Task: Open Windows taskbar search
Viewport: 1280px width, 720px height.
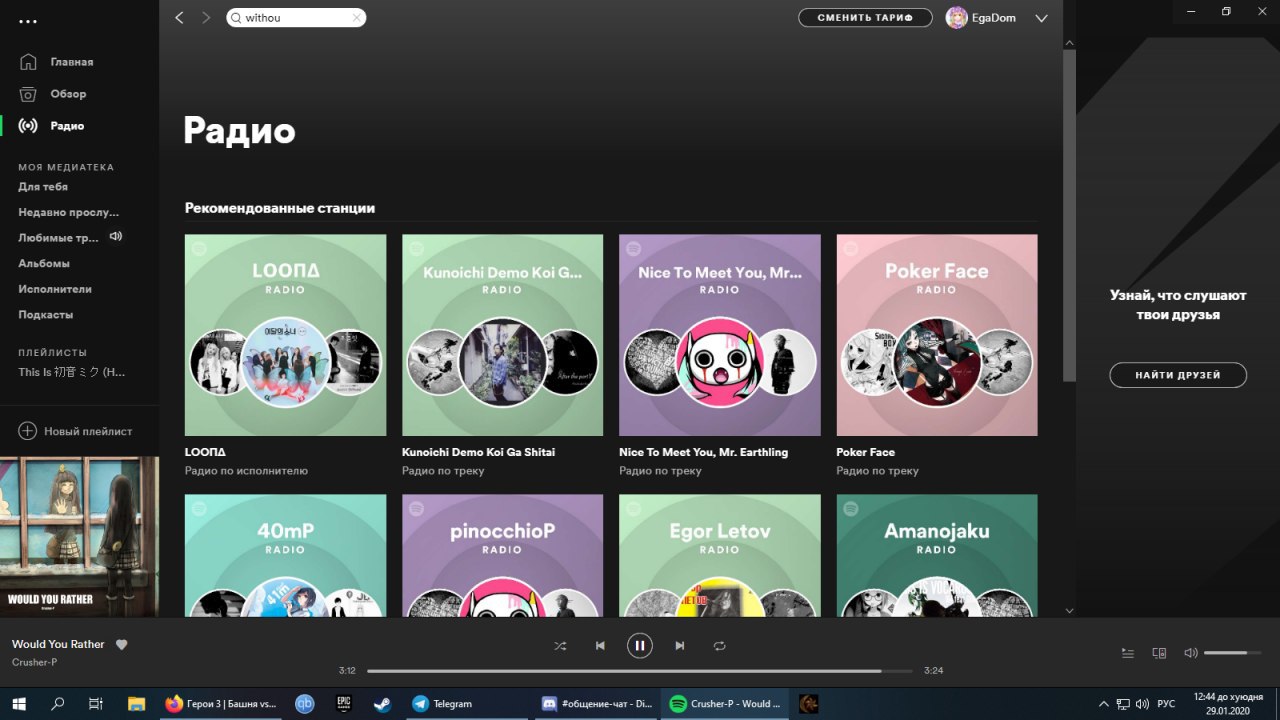Action: pos(57,704)
